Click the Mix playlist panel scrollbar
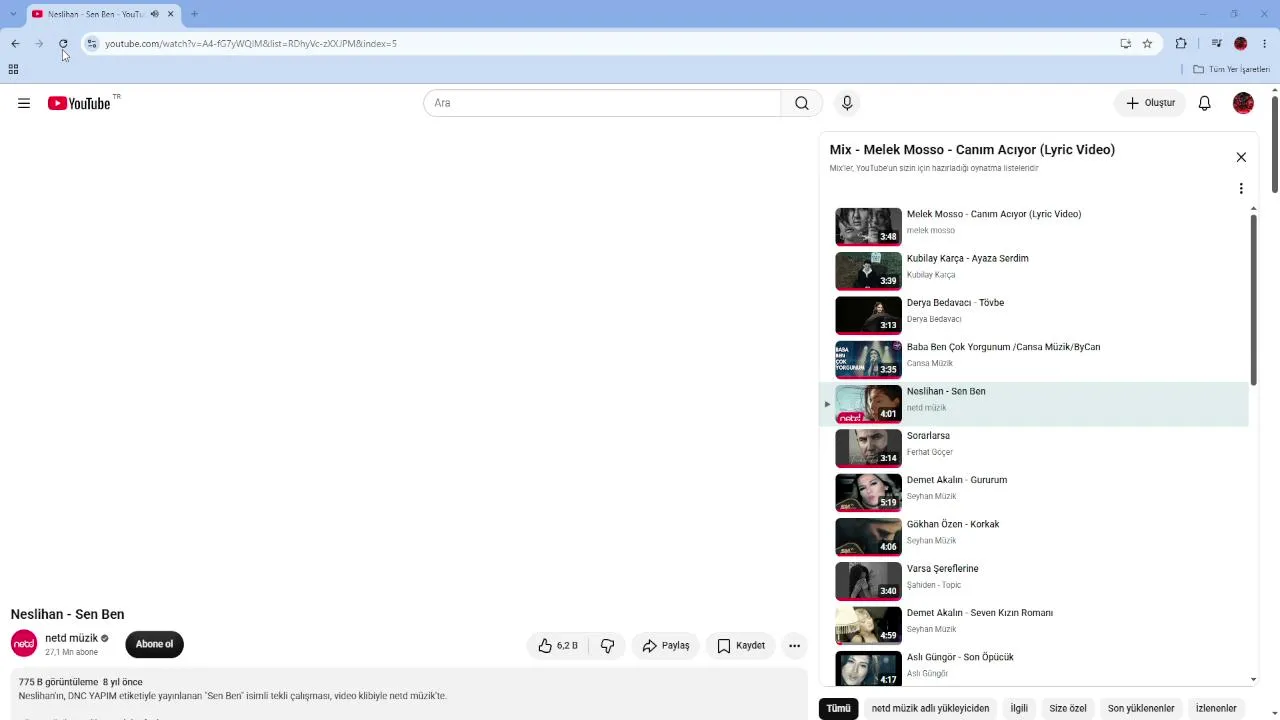 (x=1253, y=298)
